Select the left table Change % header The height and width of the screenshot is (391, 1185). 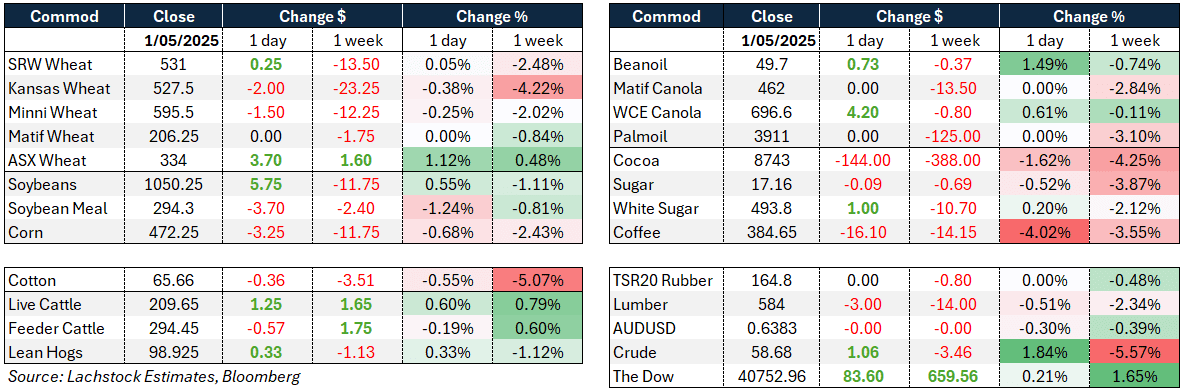[x=493, y=17]
